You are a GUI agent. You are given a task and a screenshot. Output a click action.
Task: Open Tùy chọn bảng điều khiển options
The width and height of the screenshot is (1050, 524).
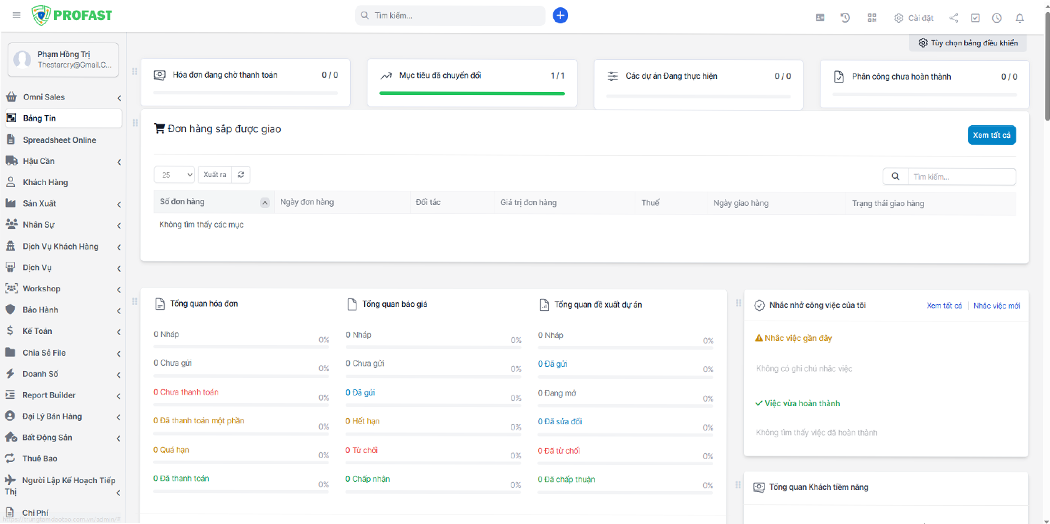click(967, 43)
